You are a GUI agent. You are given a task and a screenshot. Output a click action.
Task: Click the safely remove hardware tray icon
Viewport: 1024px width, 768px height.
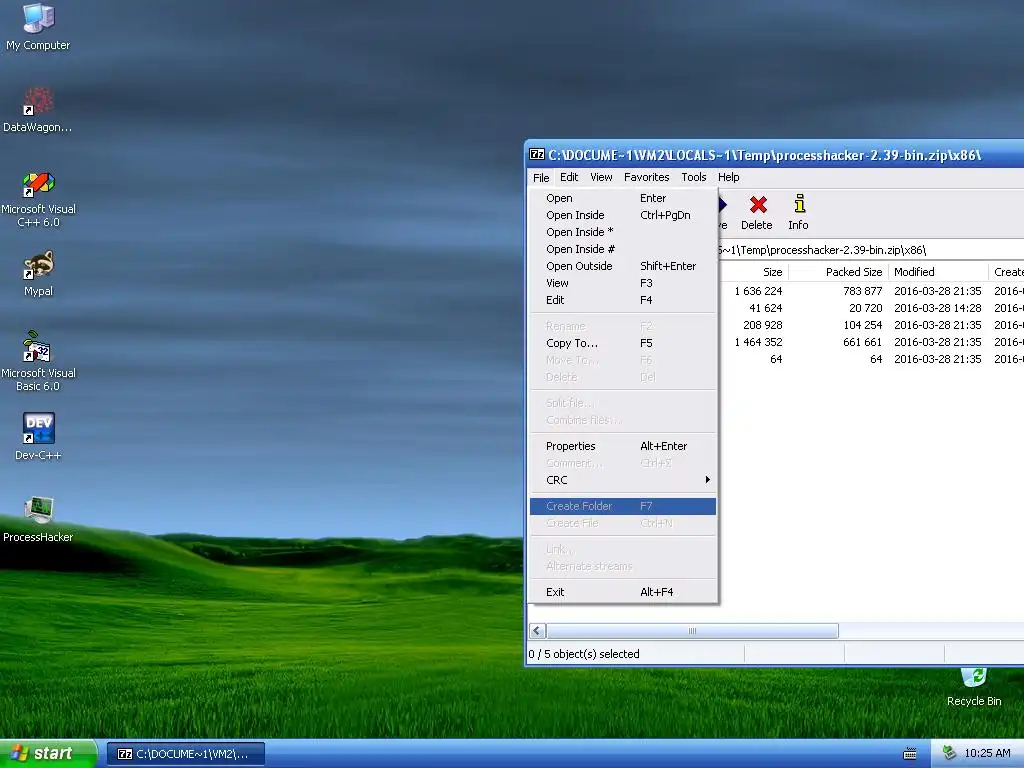click(x=950, y=753)
